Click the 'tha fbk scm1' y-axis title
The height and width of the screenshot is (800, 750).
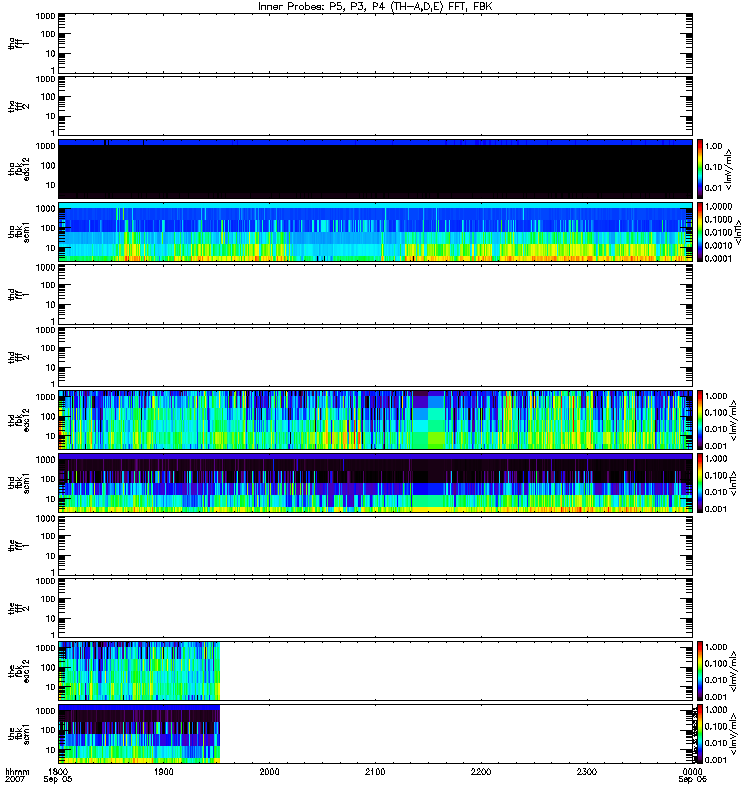tap(19, 232)
